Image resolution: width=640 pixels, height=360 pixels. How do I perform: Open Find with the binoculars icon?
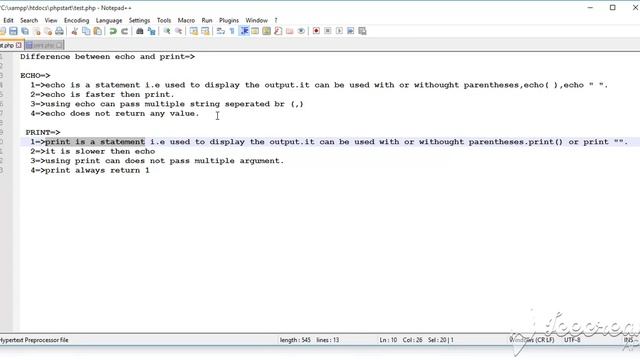(140, 31)
